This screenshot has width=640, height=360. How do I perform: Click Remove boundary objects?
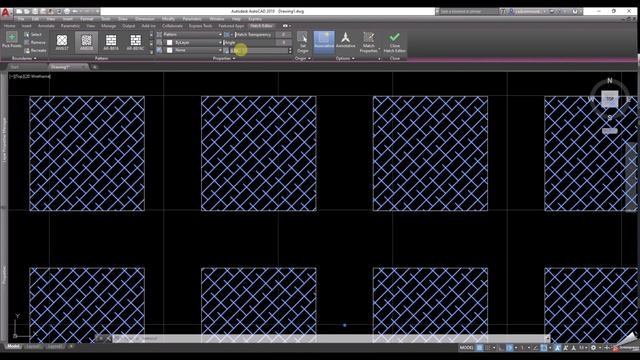pyautogui.click(x=35, y=42)
